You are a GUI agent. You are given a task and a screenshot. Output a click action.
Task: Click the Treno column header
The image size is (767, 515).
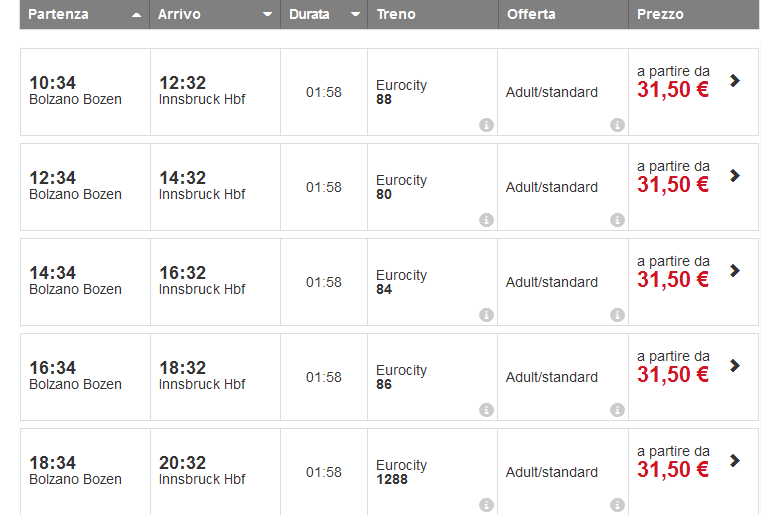(396, 15)
